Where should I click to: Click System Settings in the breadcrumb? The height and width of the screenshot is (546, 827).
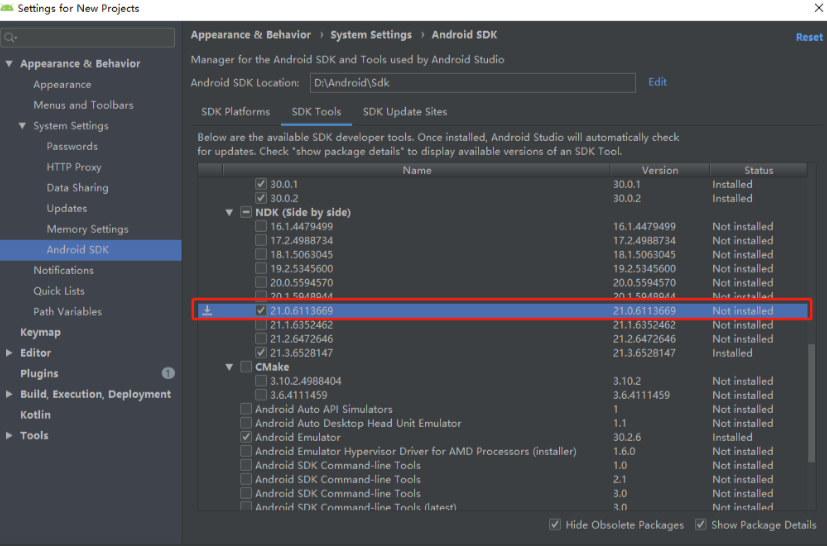[371, 35]
